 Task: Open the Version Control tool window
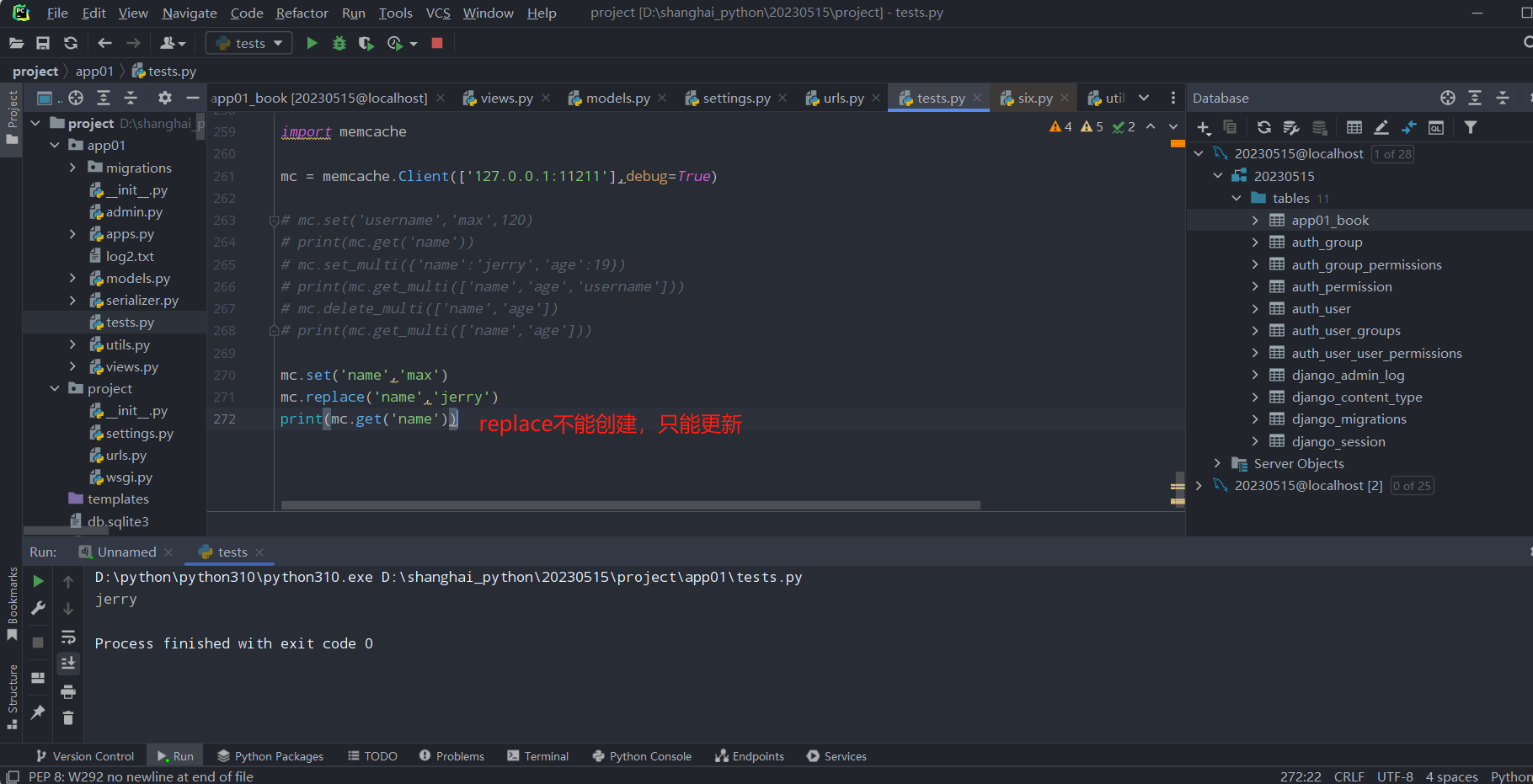pos(85,756)
